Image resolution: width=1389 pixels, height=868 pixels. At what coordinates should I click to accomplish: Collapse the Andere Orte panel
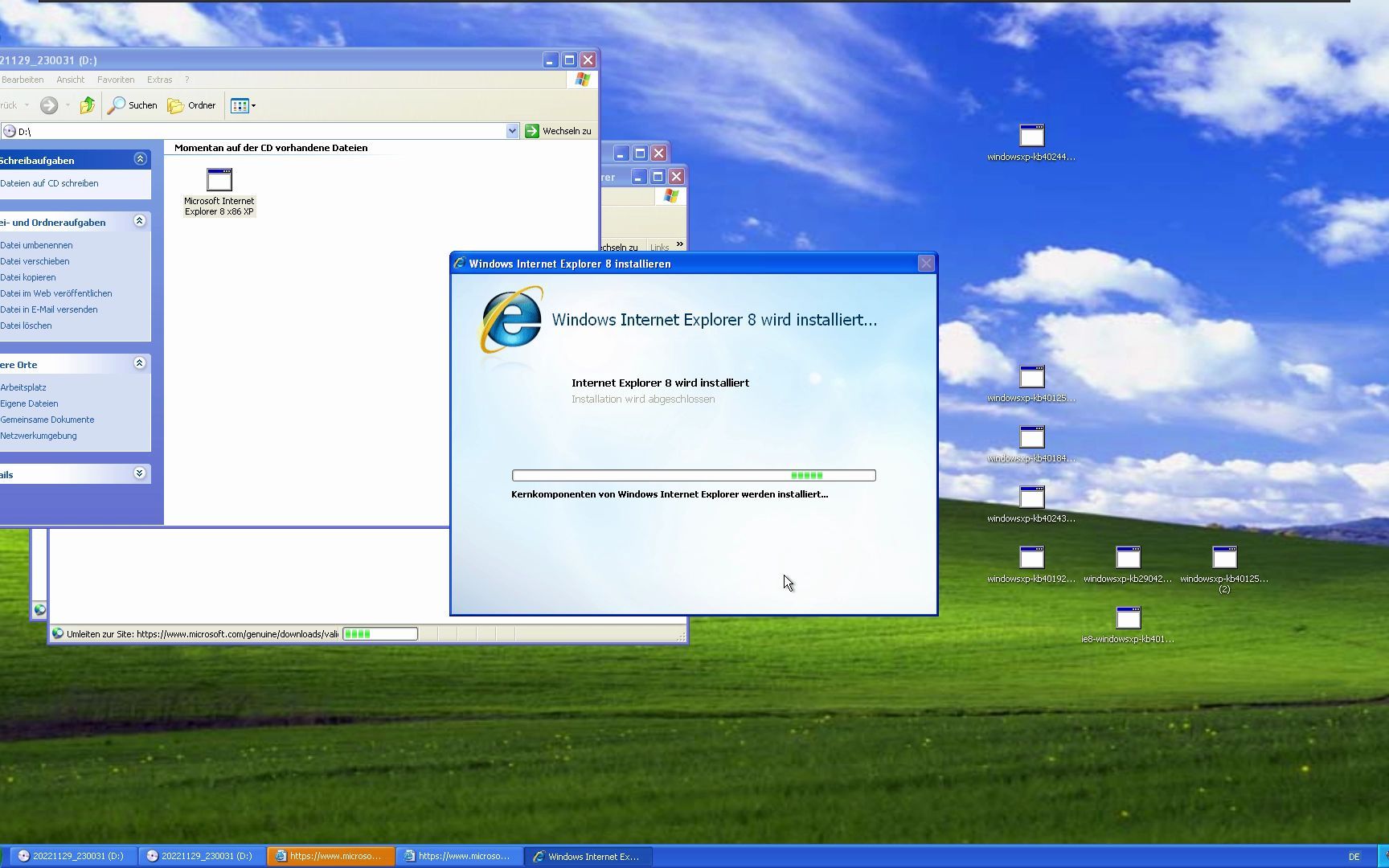[140, 363]
